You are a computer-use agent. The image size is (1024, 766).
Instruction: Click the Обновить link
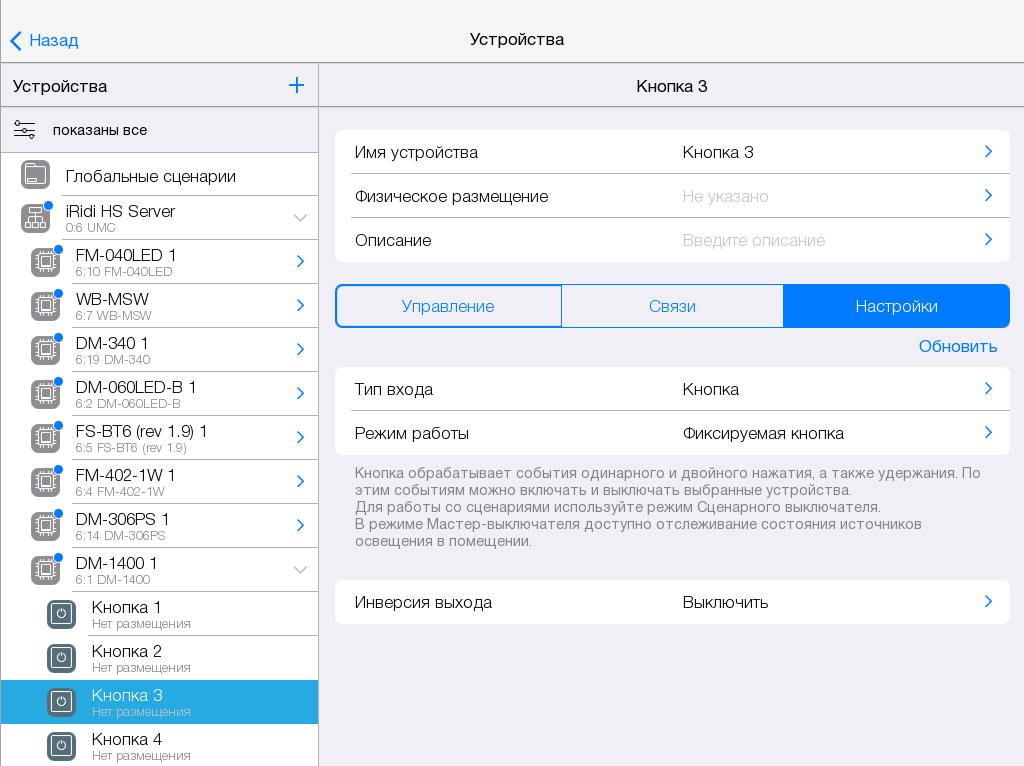(x=957, y=346)
